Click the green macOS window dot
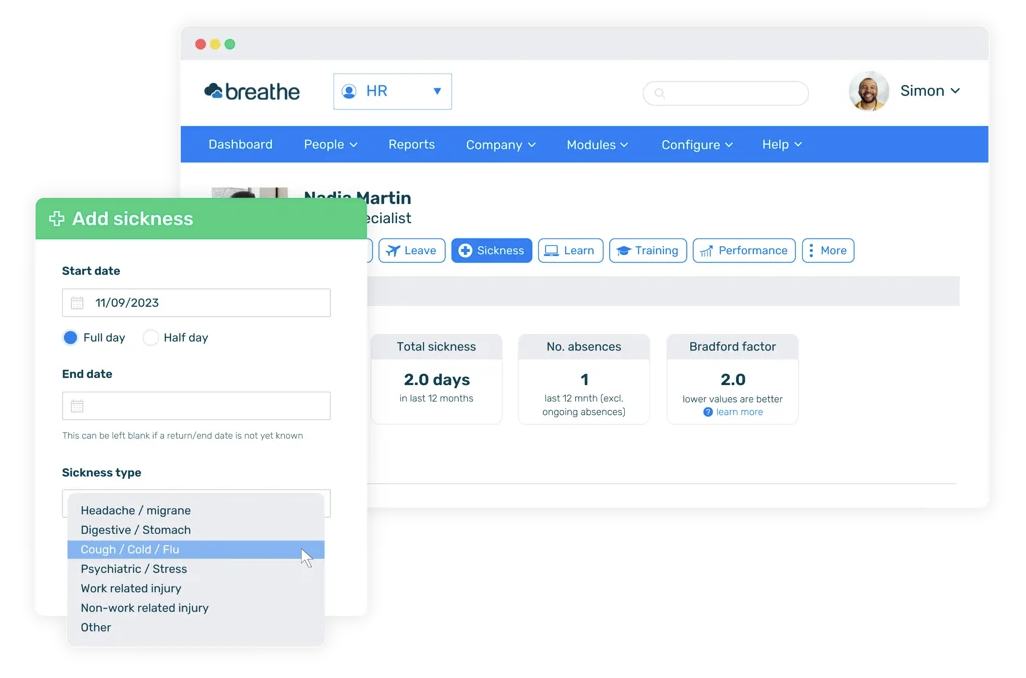This screenshot has height=678, width=1026. tap(230, 44)
